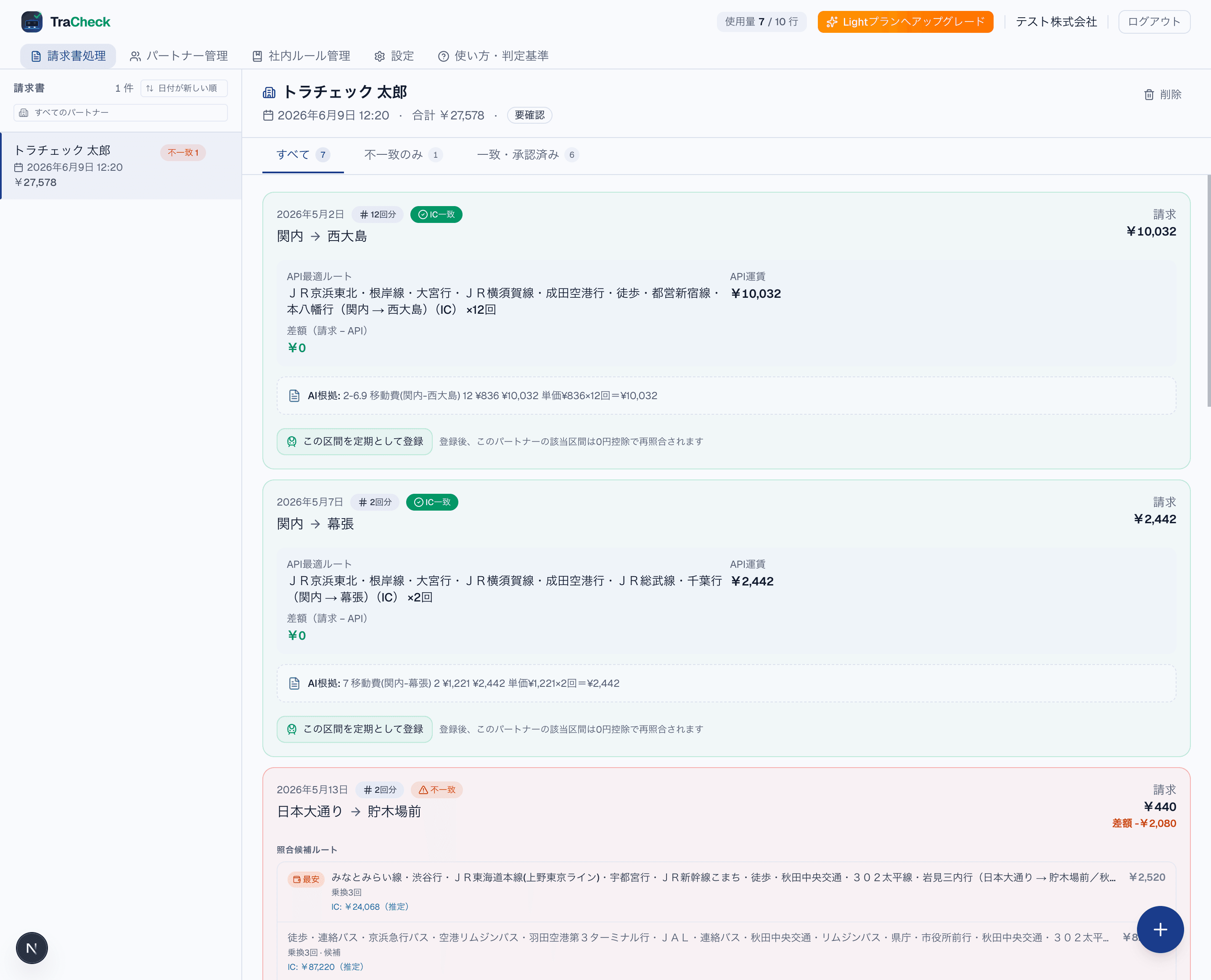Click the 関内 → 幕張 route title

click(315, 524)
